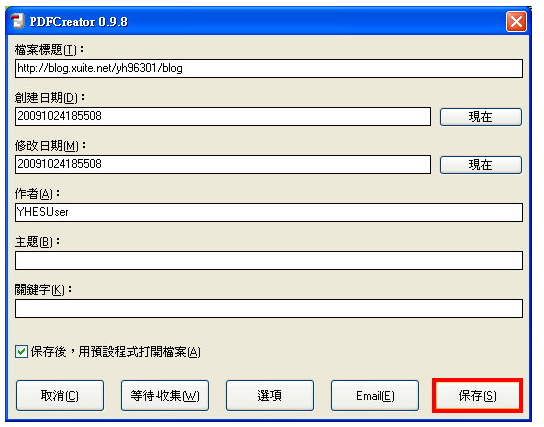Select the 作者 field showing YHESUser
This screenshot has height=427, width=544.
(269, 212)
